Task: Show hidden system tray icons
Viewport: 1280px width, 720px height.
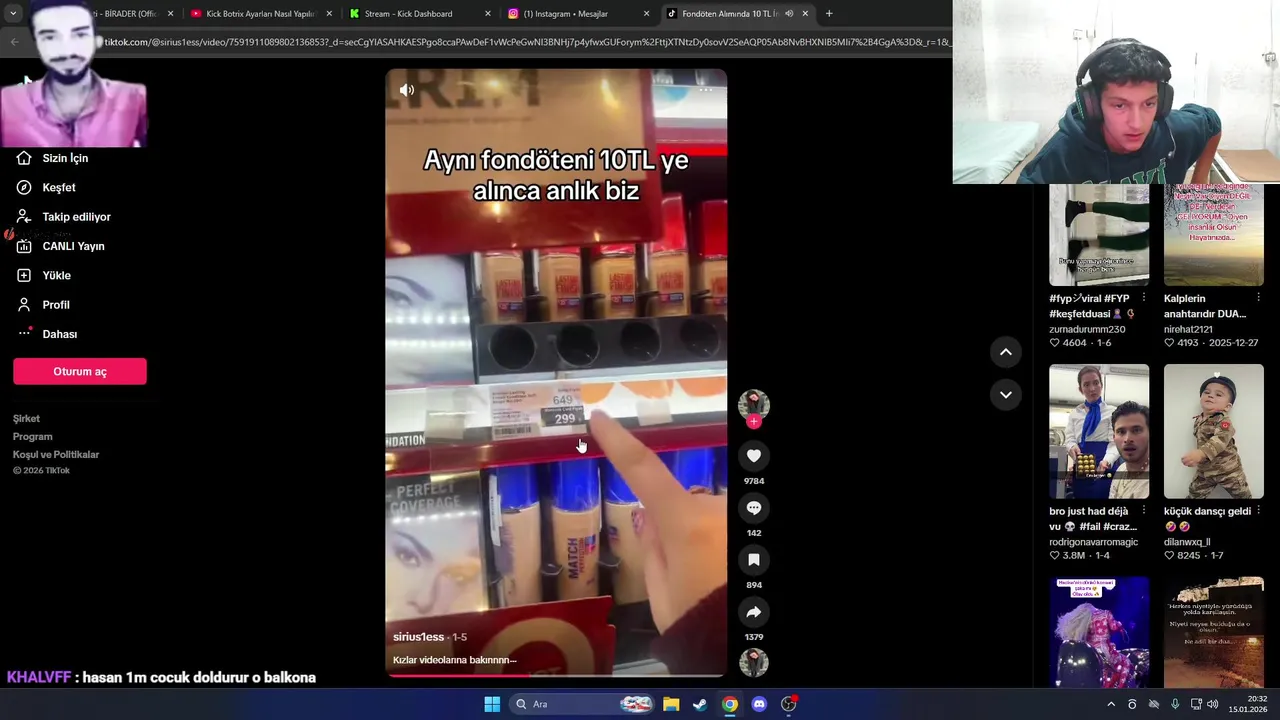Action: coord(1110,704)
